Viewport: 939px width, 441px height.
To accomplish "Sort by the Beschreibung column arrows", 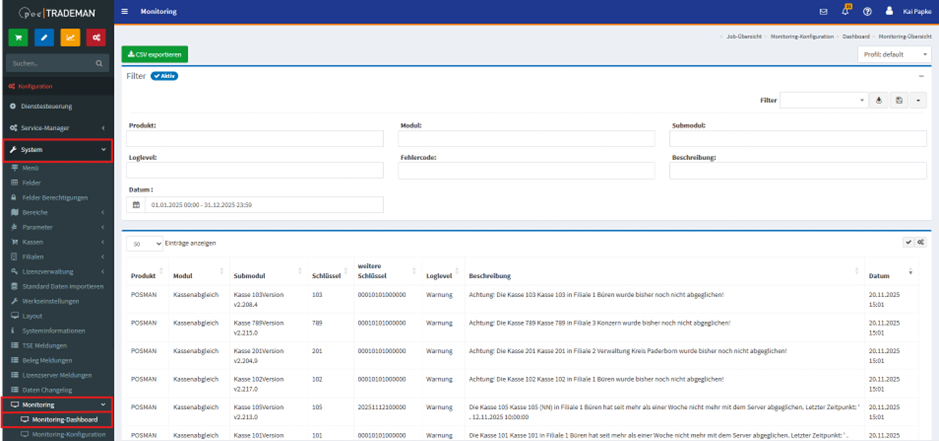I will coord(859,271).
